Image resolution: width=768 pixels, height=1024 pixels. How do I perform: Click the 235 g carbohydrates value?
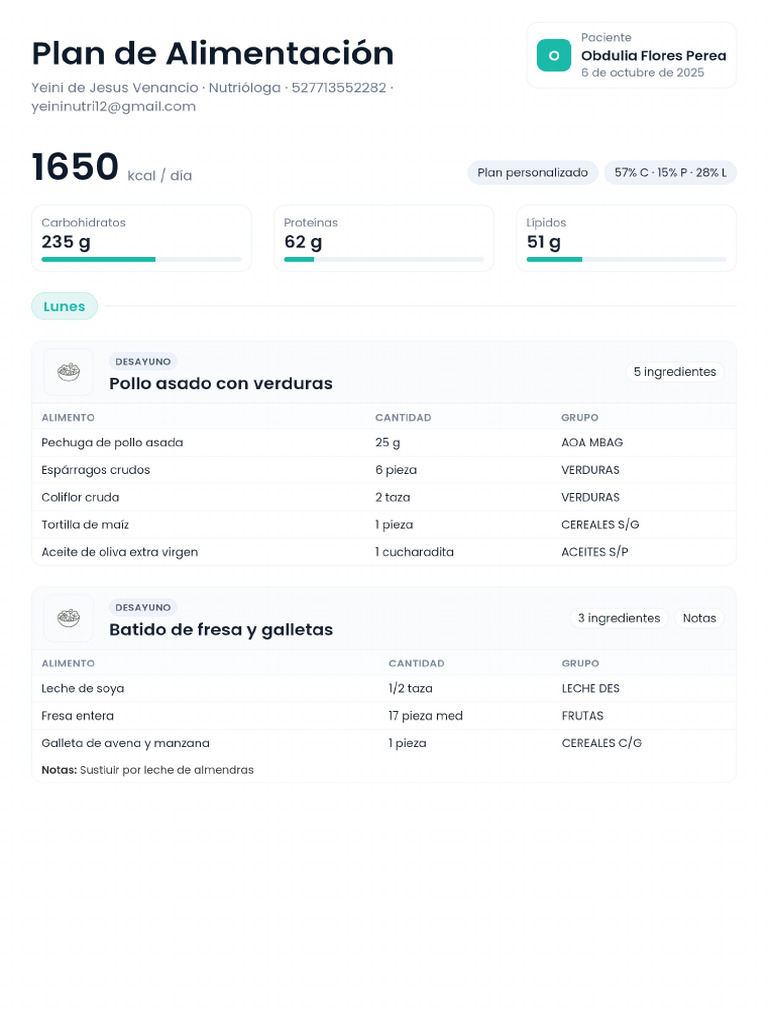tap(66, 242)
